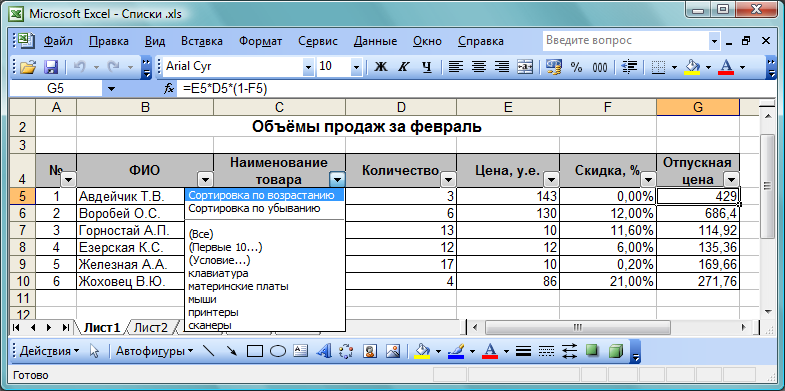Select the Arrow drawing tool
Screen dimensions: 785x391
click(x=231, y=351)
